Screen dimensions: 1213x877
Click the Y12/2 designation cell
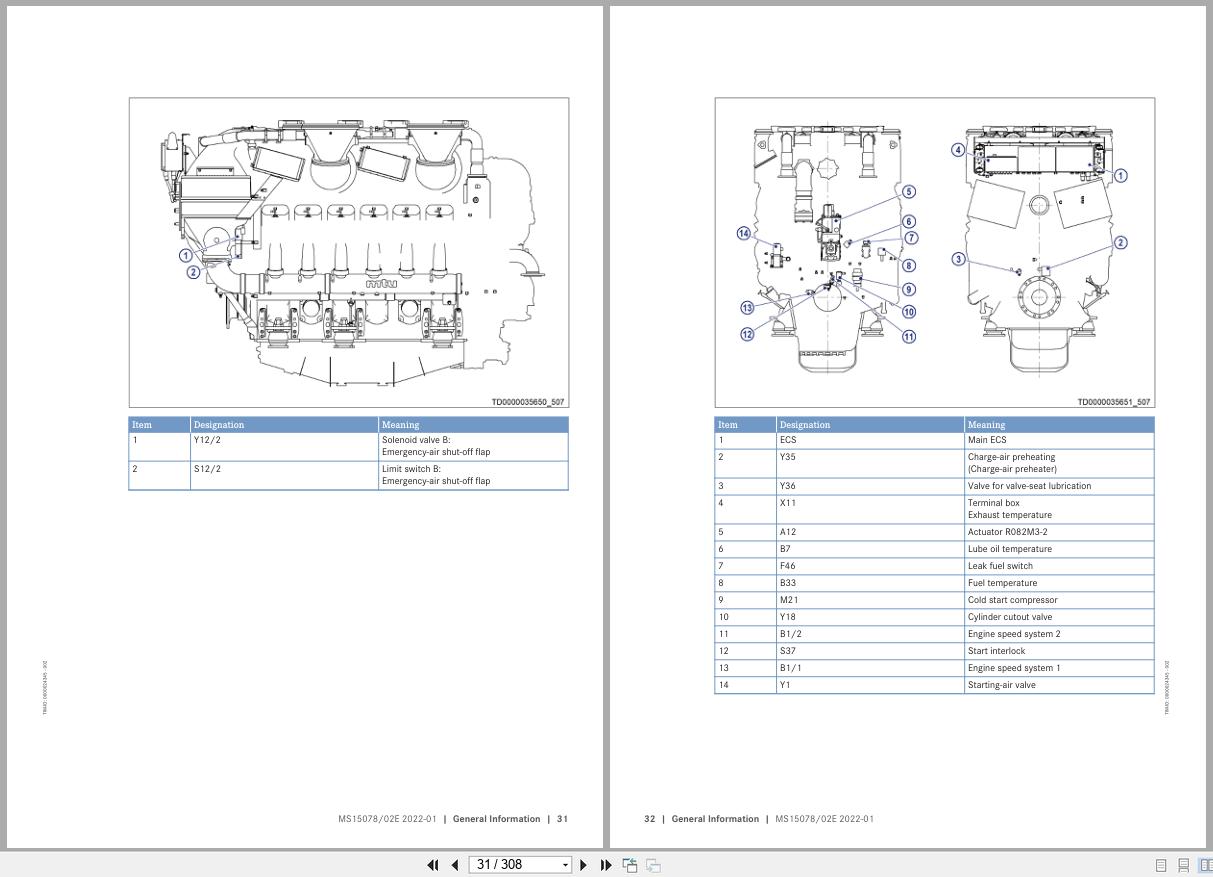284,446
